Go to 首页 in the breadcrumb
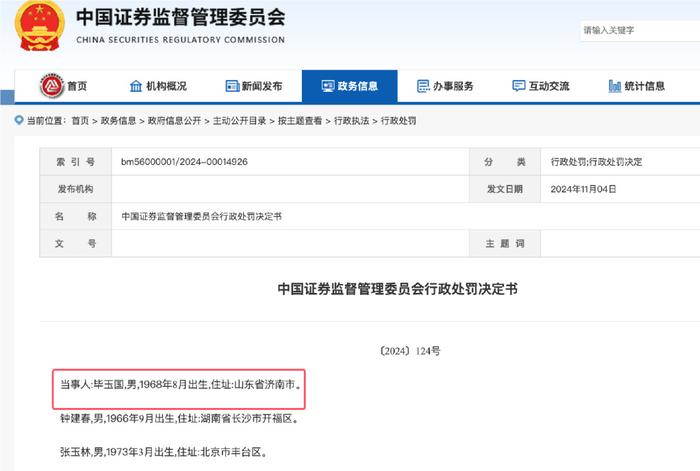700x471 pixels. (80, 121)
